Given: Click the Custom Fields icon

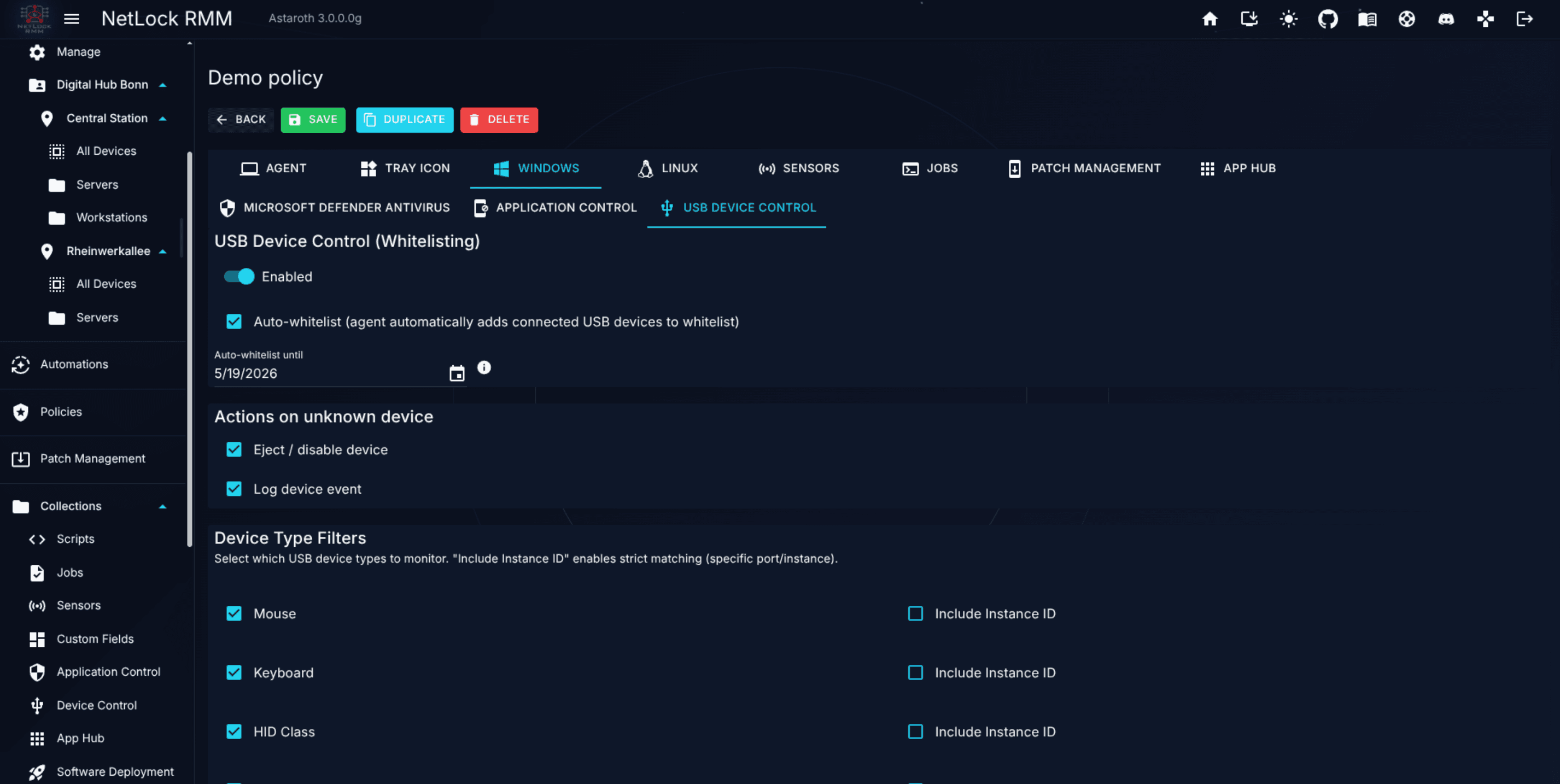Looking at the screenshot, I should click(x=37, y=639).
